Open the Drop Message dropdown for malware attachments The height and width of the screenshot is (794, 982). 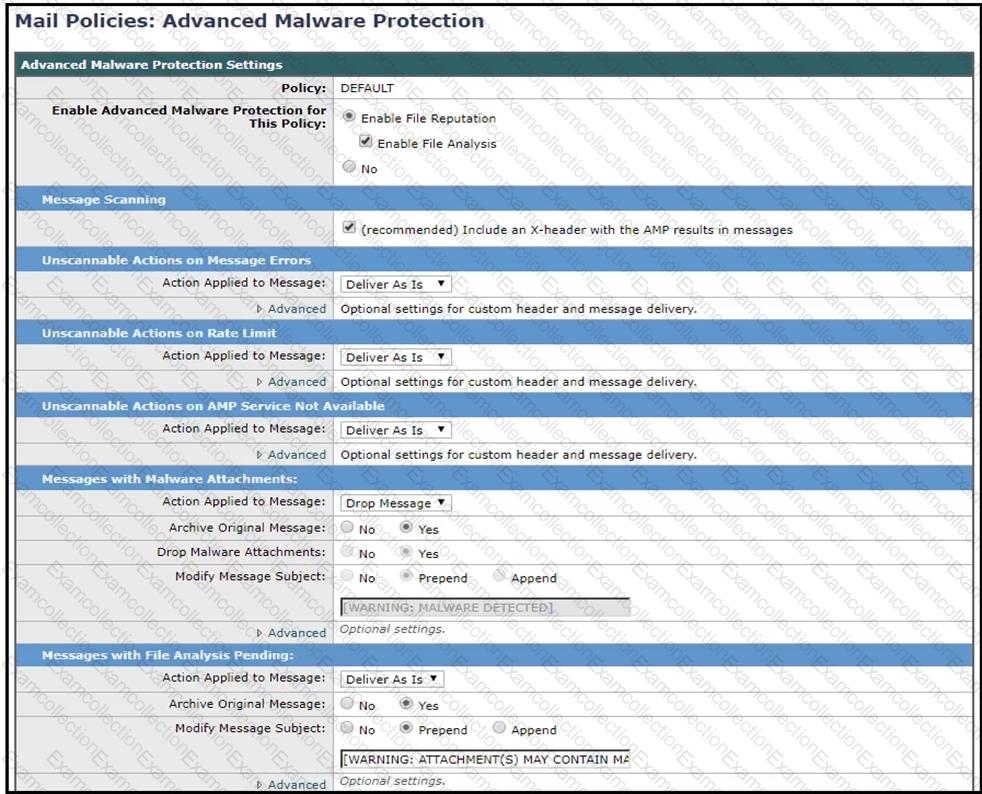396,503
